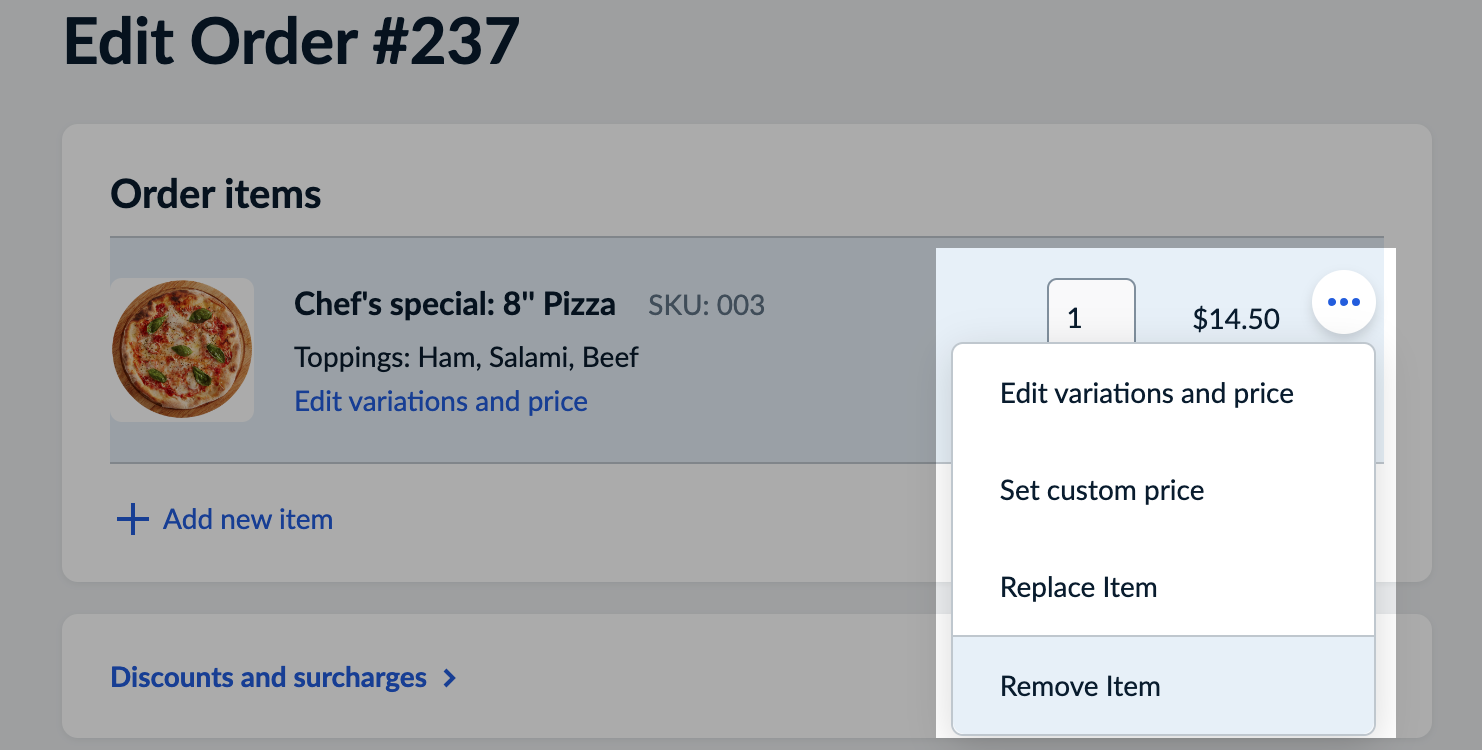Click the SKU: 003 label

707,306
